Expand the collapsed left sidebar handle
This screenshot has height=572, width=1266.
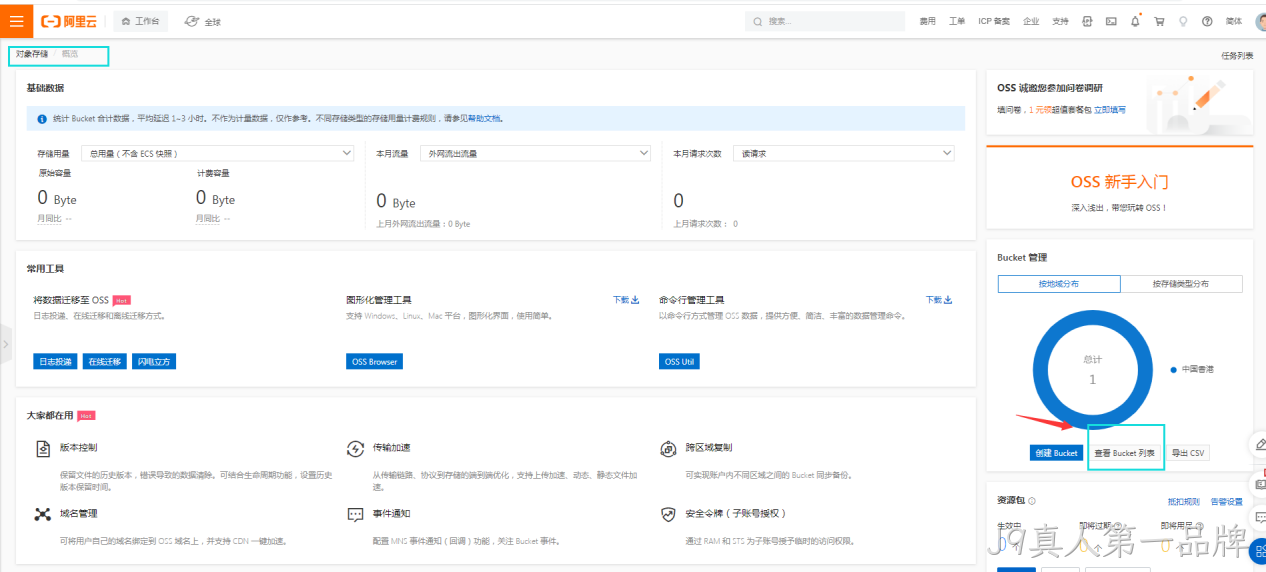click(5, 344)
